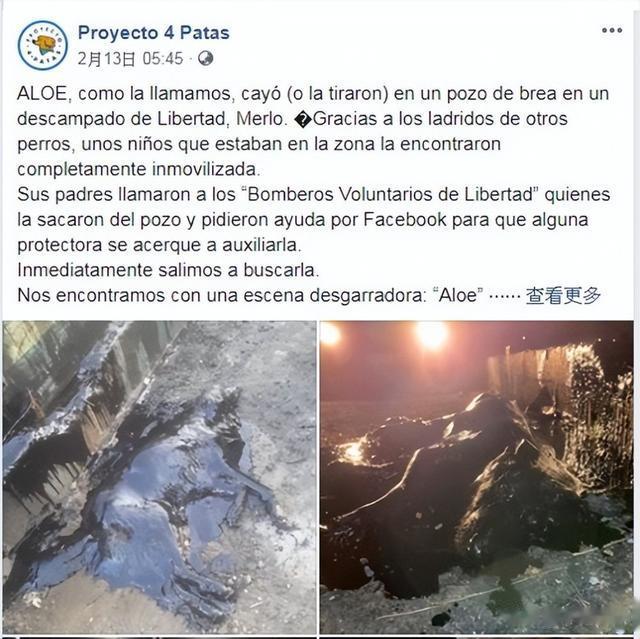Click the line Inmediatamente salimos a buscarla
This screenshot has width=640, height=639.
pyautogui.click(x=168, y=270)
